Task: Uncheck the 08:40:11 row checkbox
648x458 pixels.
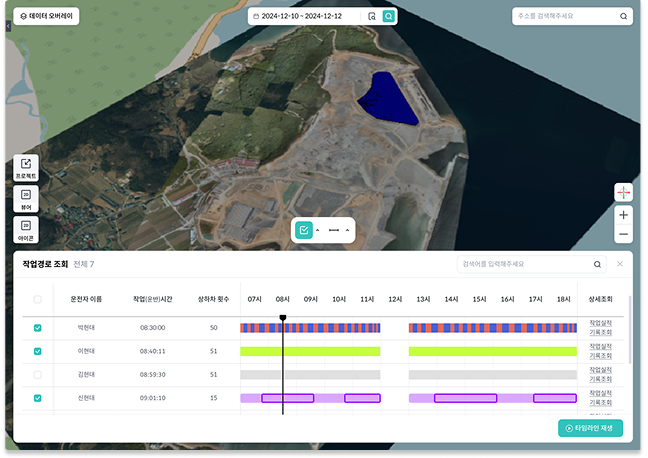Action: [x=38, y=351]
